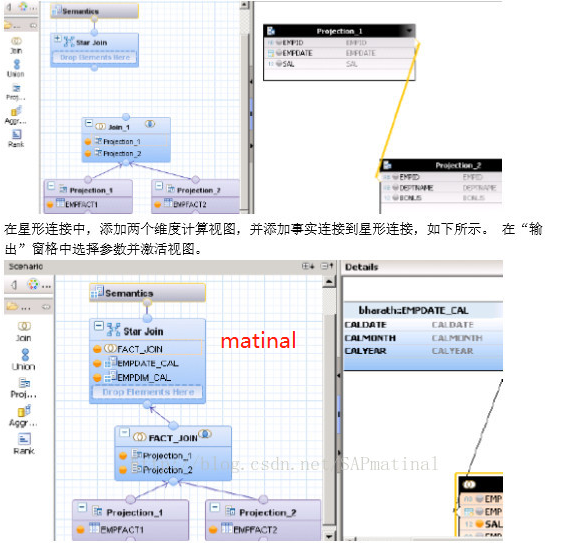Select the Rank tool in the lower palette
Screen dimensions: 588x543
click(24, 444)
